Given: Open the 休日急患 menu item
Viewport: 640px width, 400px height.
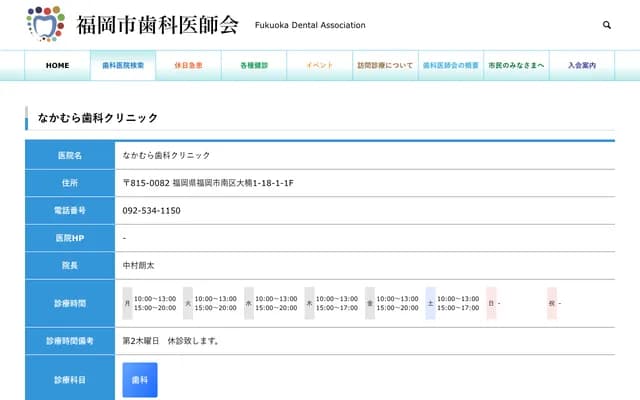Looking at the screenshot, I should 188,65.
